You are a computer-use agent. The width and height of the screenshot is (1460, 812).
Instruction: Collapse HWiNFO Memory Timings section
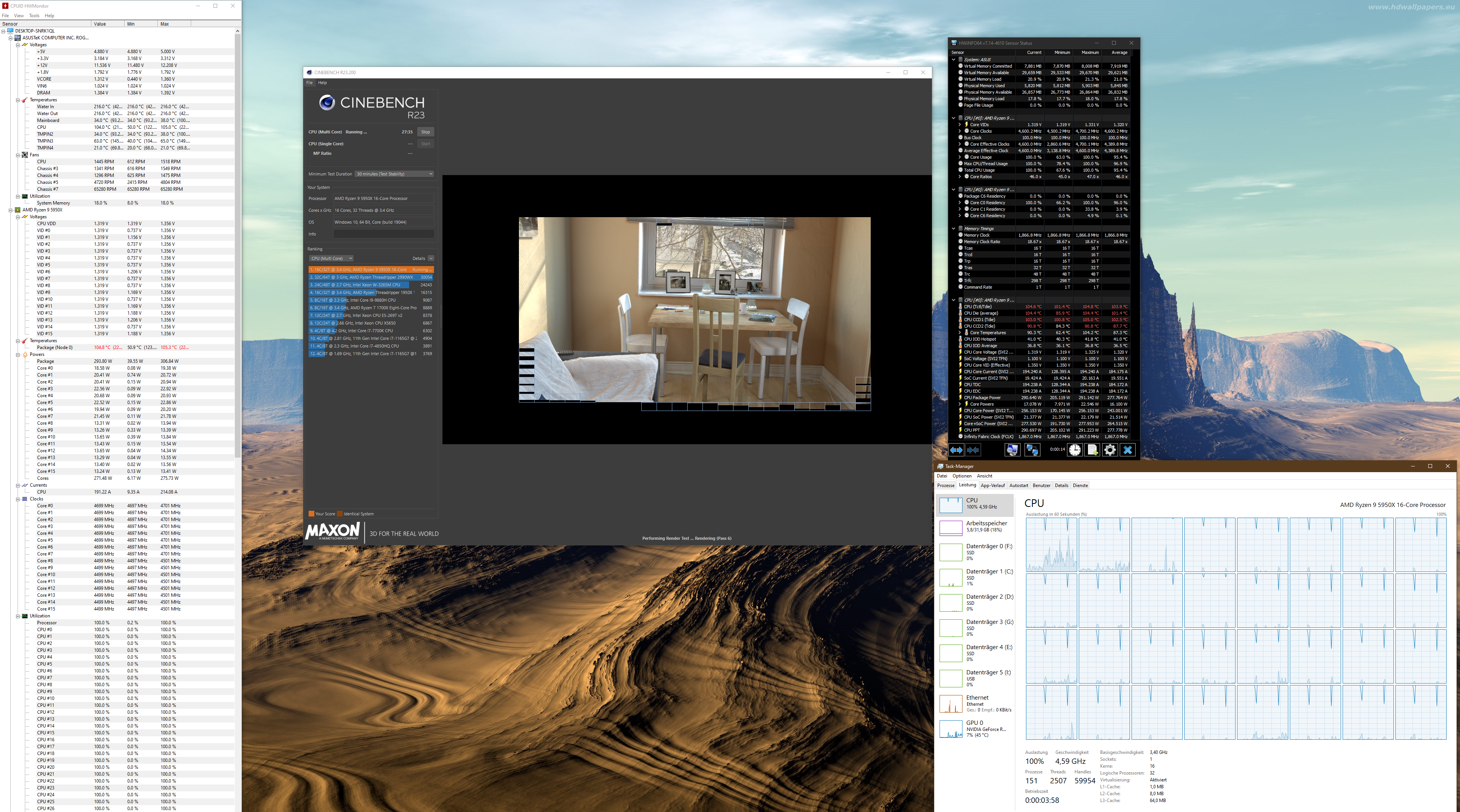(x=953, y=228)
